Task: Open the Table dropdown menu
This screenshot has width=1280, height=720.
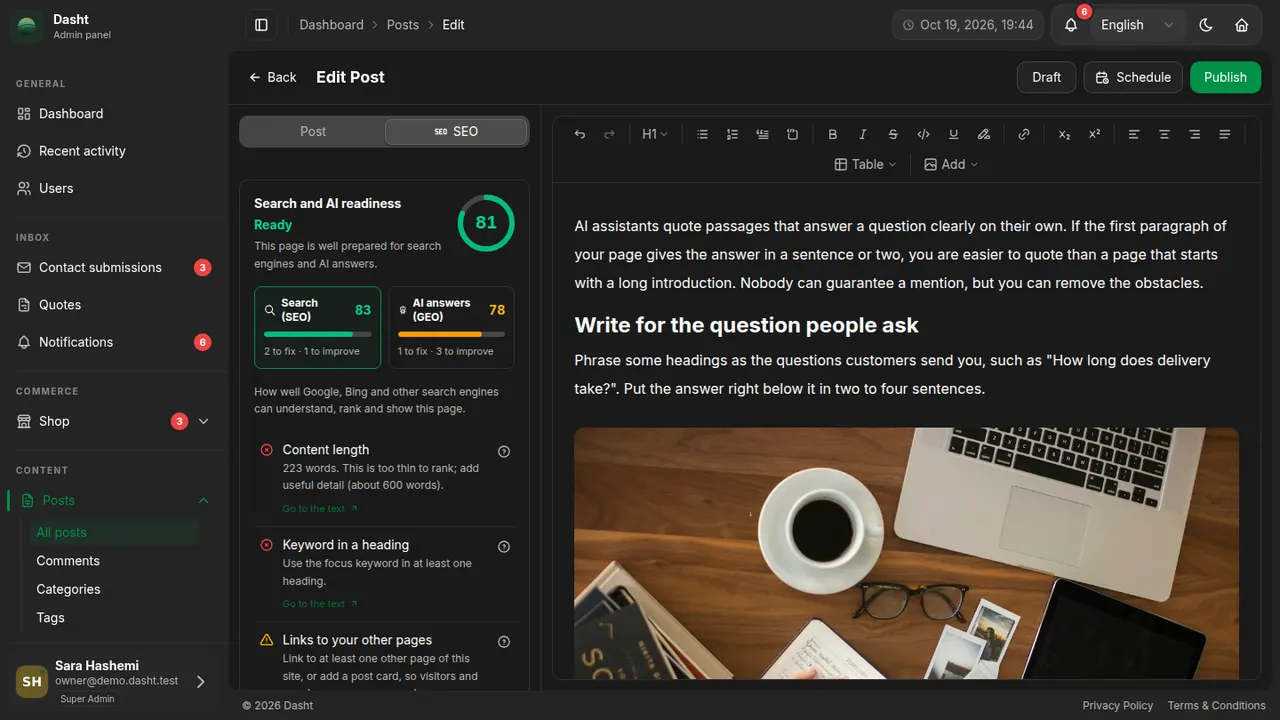Action: click(x=866, y=164)
